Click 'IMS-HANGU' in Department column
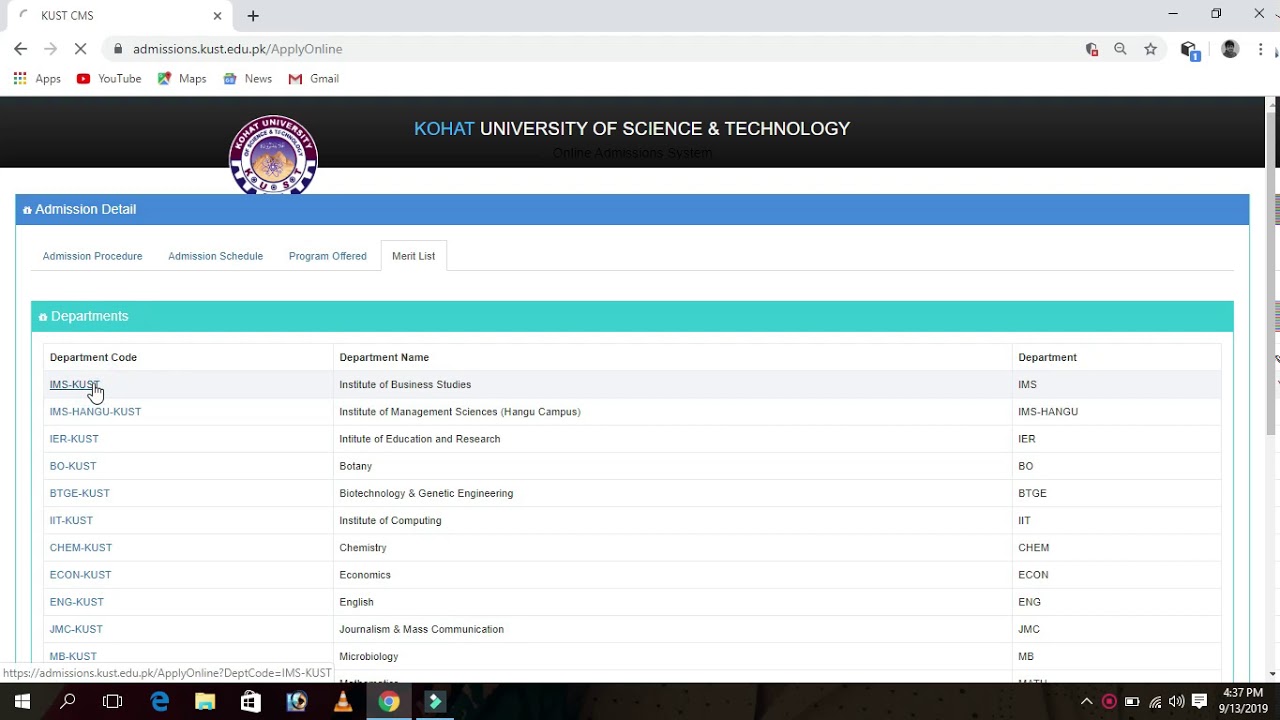The height and width of the screenshot is (720, 1280). (1048, 412)
